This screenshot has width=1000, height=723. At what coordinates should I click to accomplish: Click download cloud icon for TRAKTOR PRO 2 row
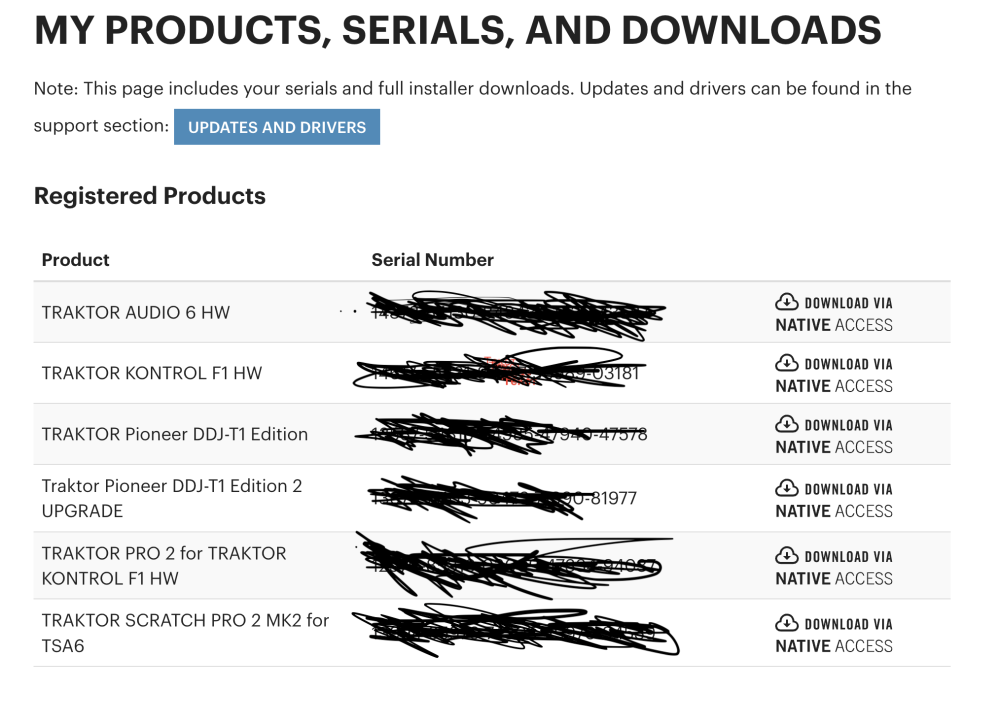[786, 555]
